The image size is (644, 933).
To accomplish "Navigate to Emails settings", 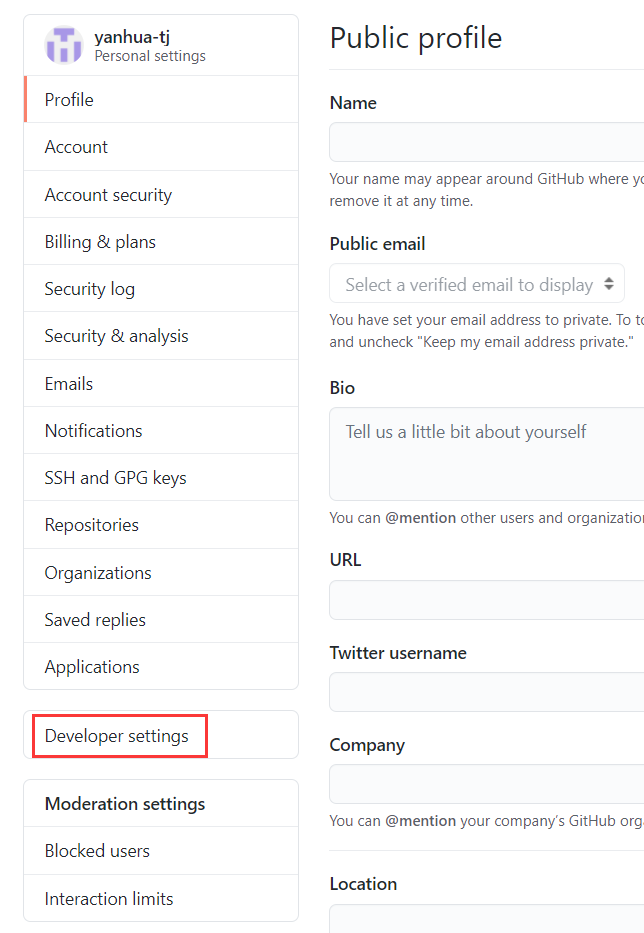I will tap(161, 383).
